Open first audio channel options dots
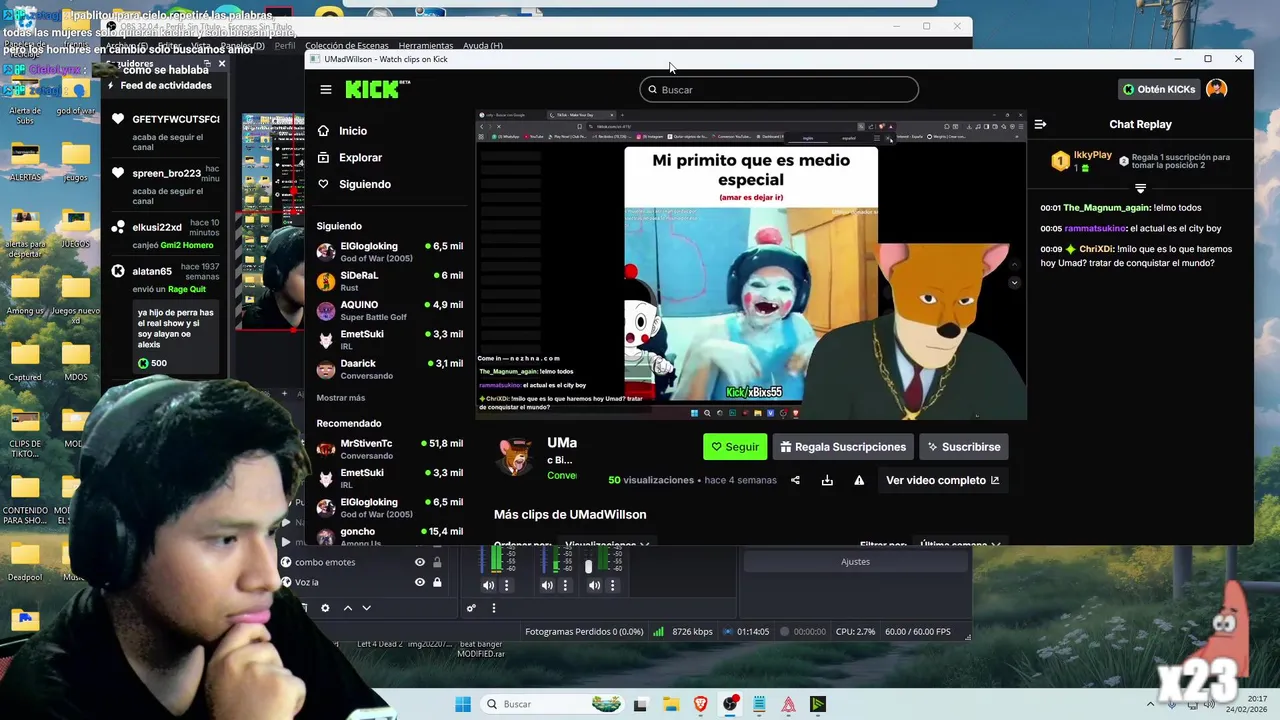 coord(506,586)
